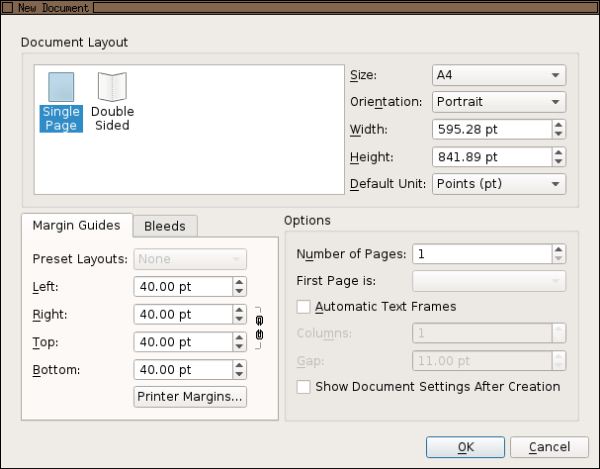The width and height of the screenshot is (600, 469).
Task: Click the Printer Margins button
Action: [x=190, y=397]
